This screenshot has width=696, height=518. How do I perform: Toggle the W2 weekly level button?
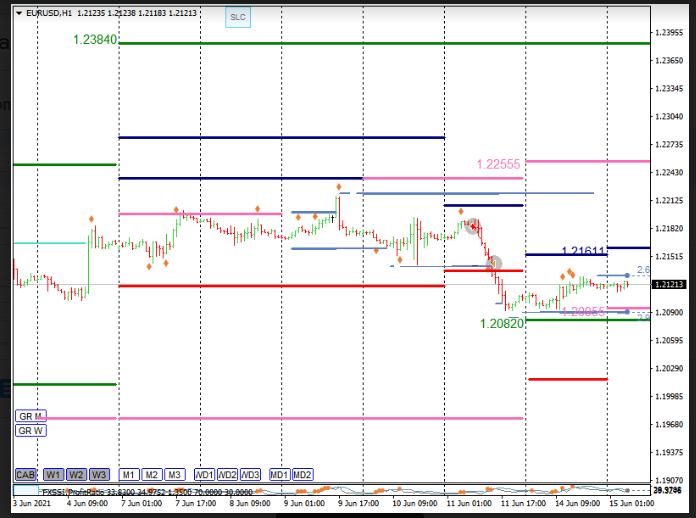click(77, 474)
